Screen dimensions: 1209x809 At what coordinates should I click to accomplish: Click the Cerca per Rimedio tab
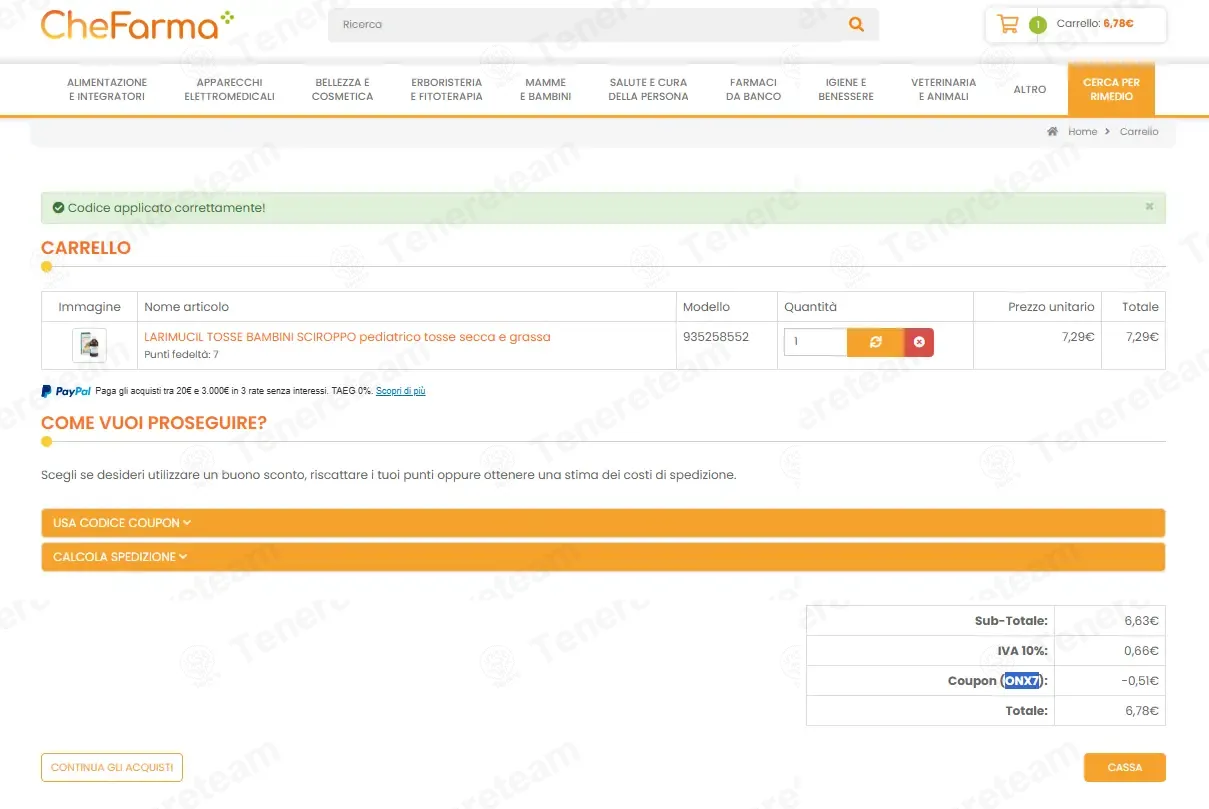point(1111,90)
